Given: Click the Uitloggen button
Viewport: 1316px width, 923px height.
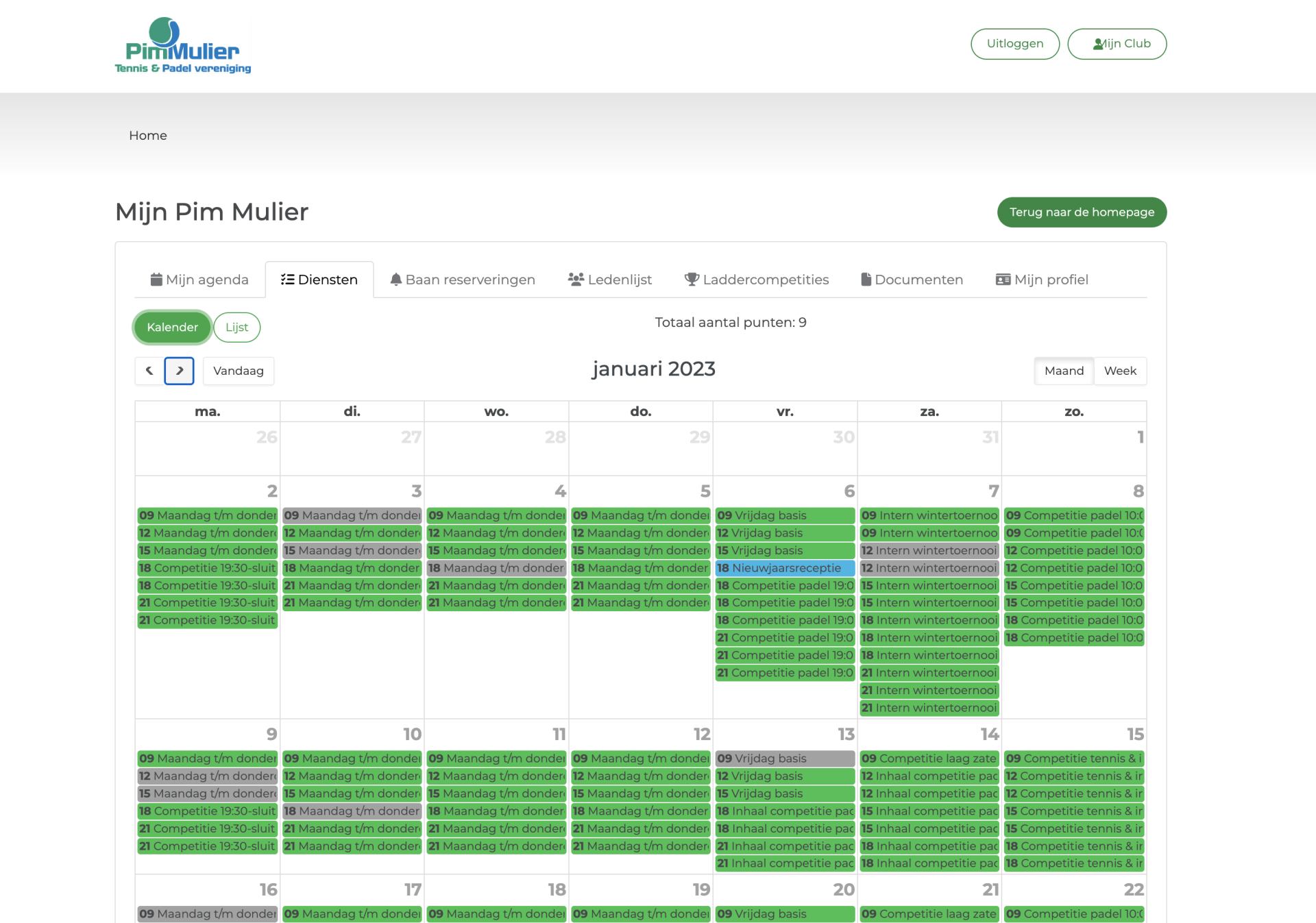Looking at the screenshot, I should (x=1015, y=44).
